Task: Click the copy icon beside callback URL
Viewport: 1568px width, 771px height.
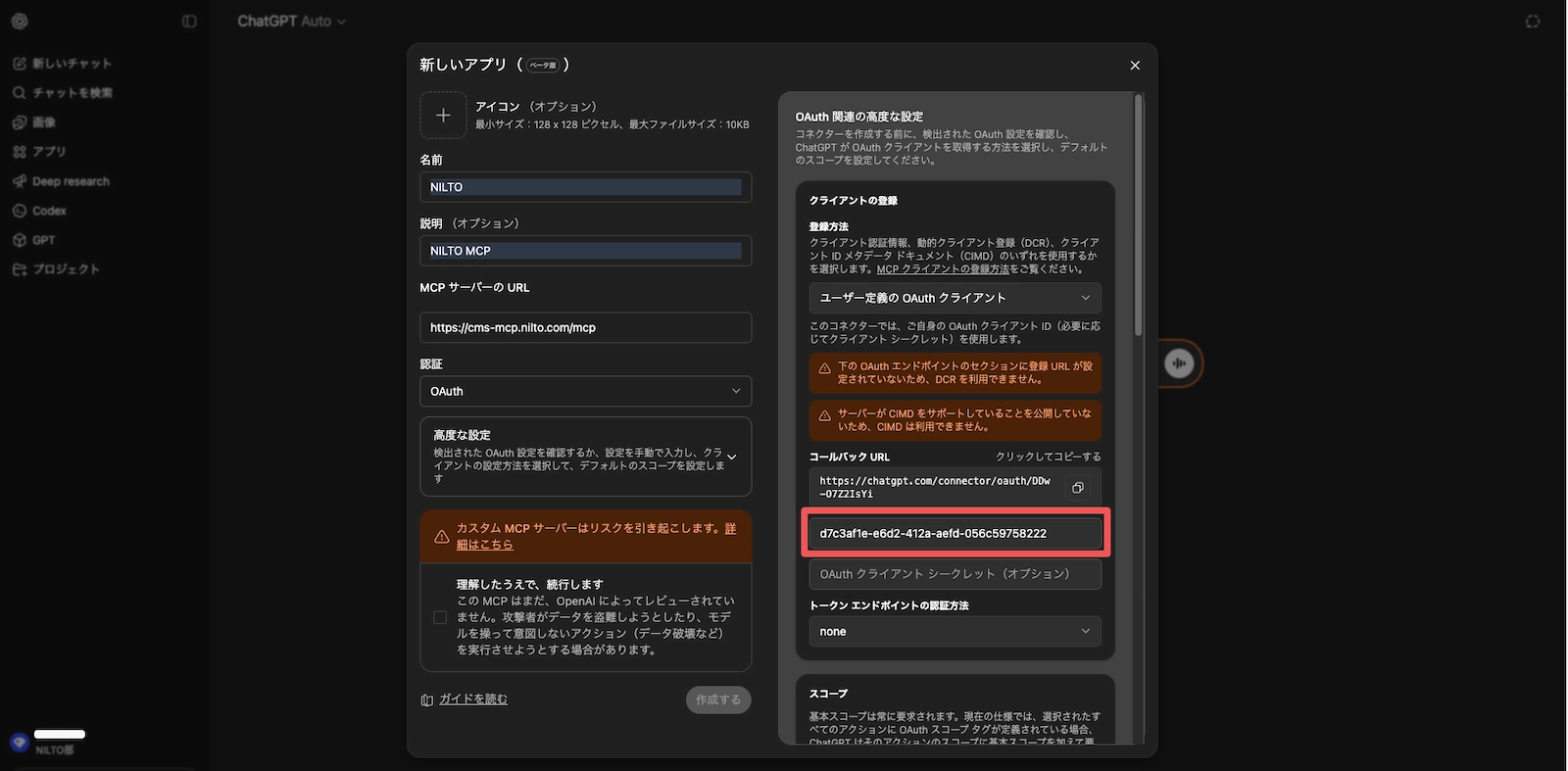Action: tap(1077, 488)
